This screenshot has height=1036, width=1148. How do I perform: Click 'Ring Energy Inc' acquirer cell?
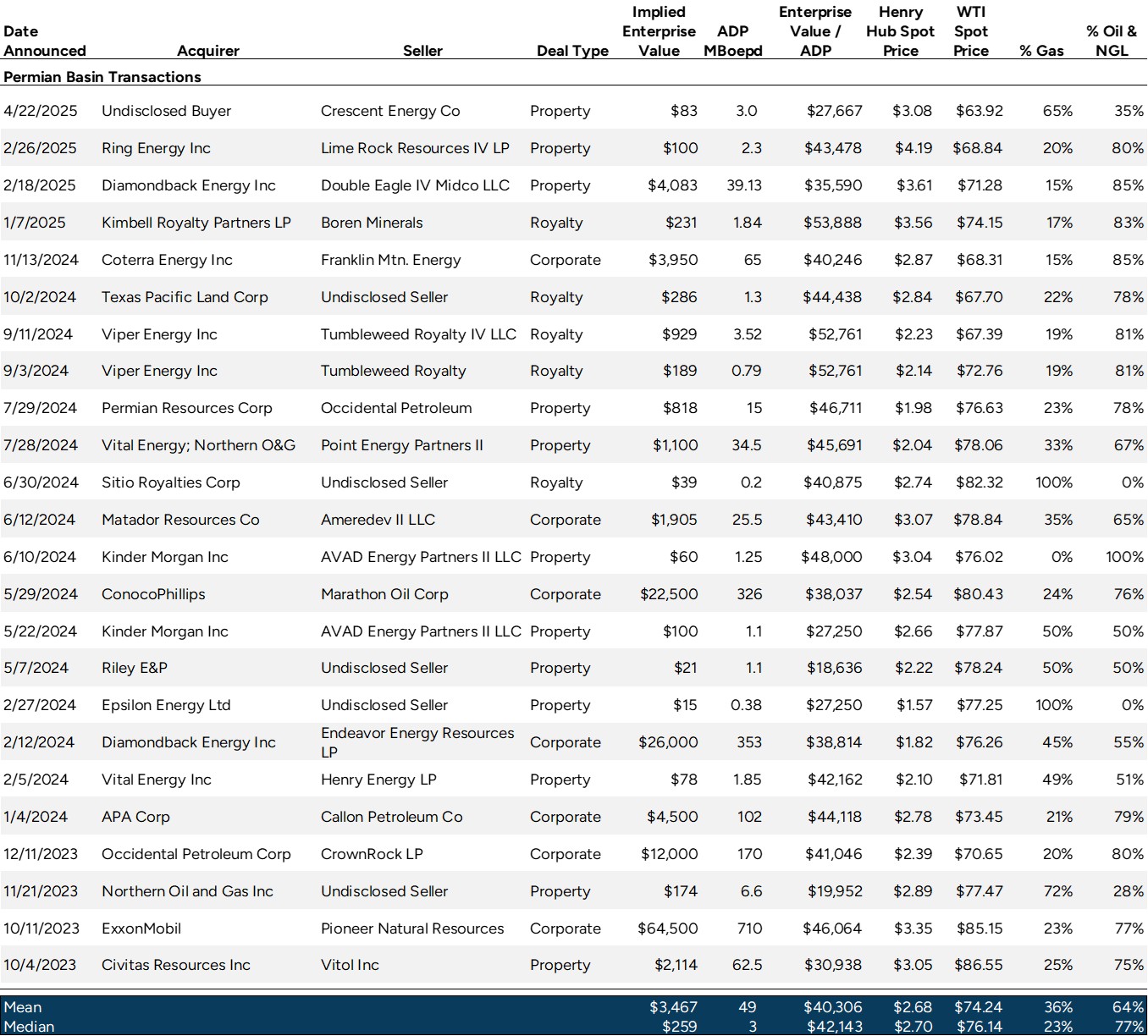click(x=157, y=148)
